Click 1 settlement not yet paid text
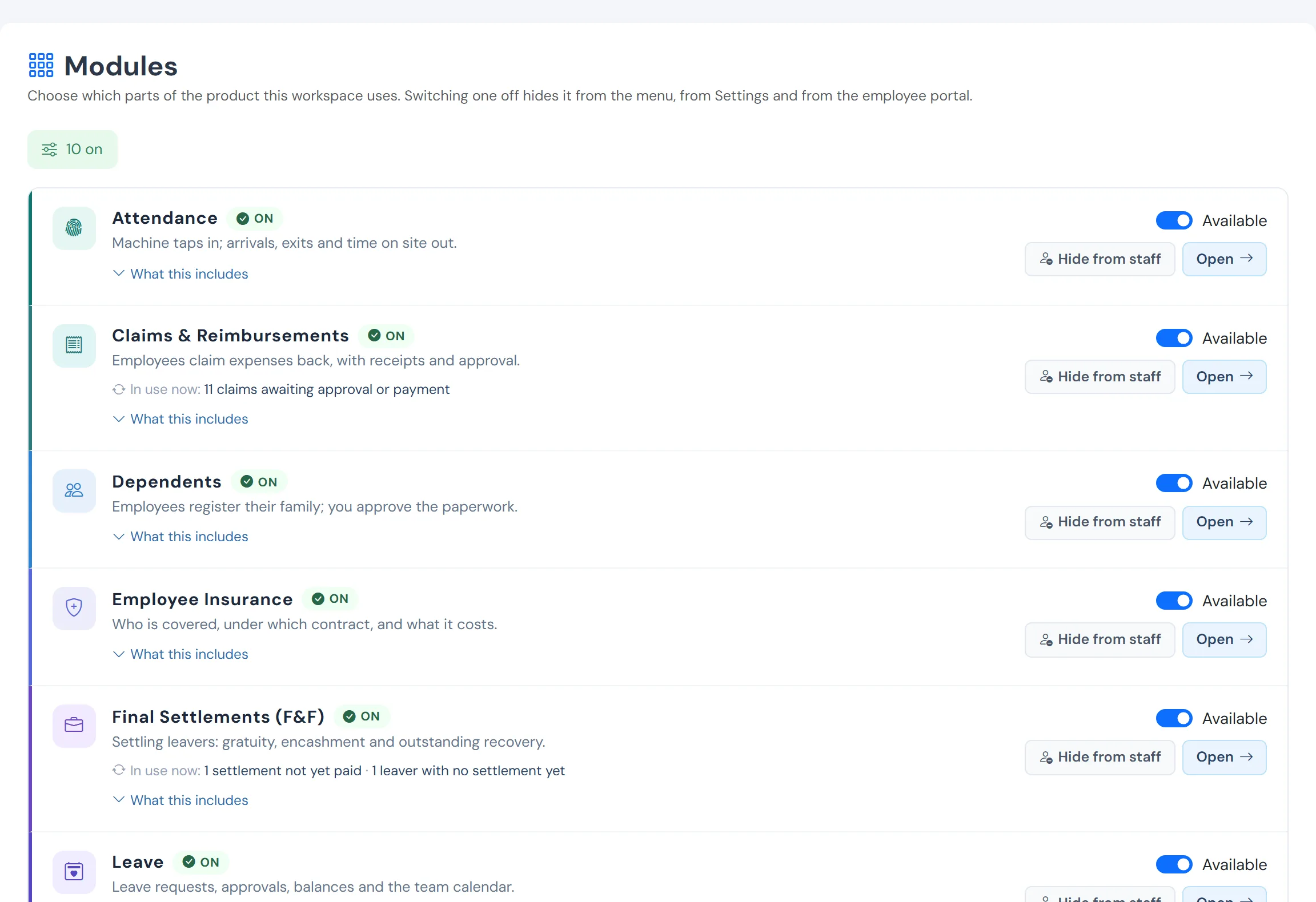The width and height of the screenshot is (1316, 902). pos(283,771)
